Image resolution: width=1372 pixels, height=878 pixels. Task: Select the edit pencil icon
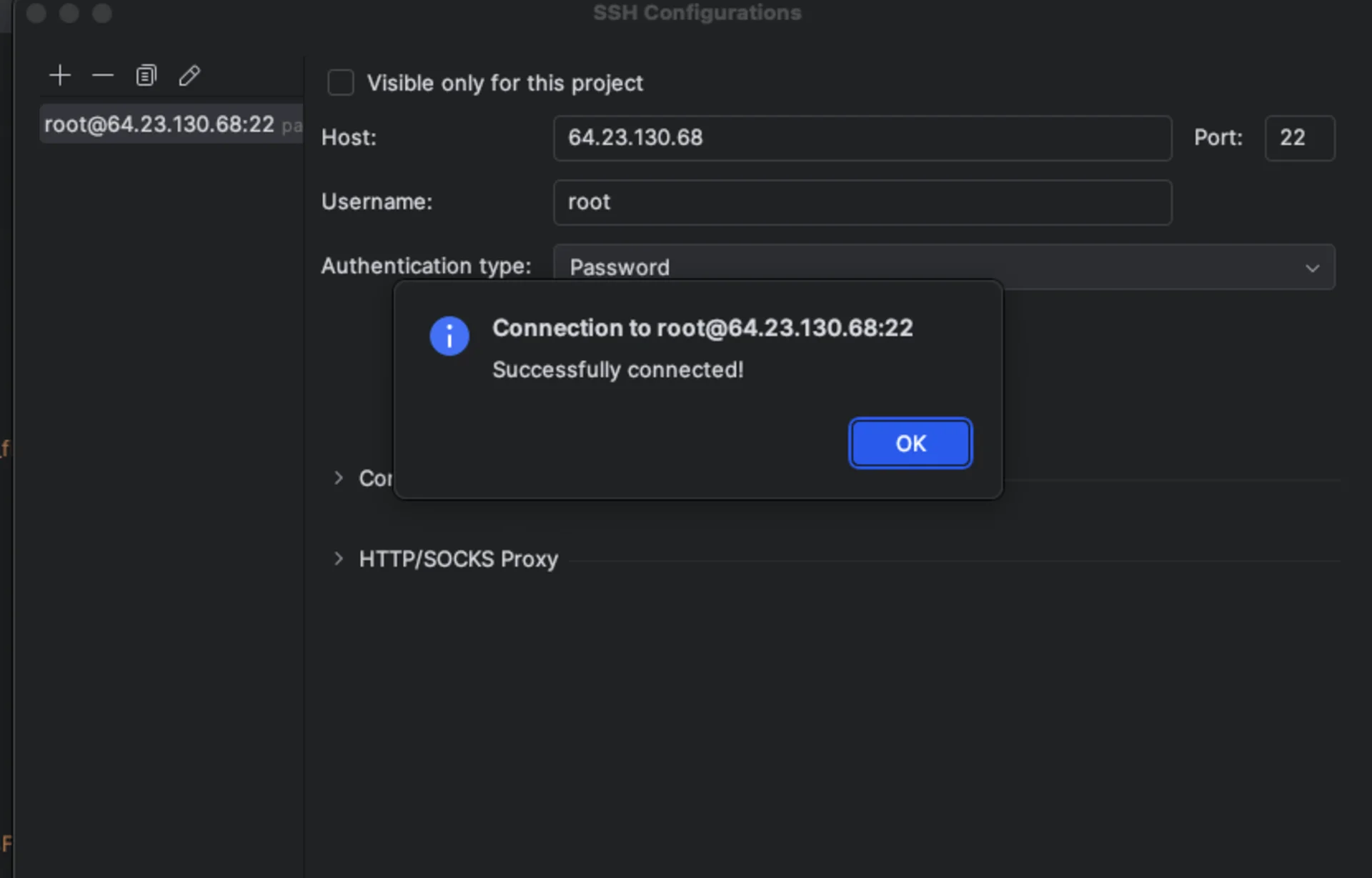point(189,75)
